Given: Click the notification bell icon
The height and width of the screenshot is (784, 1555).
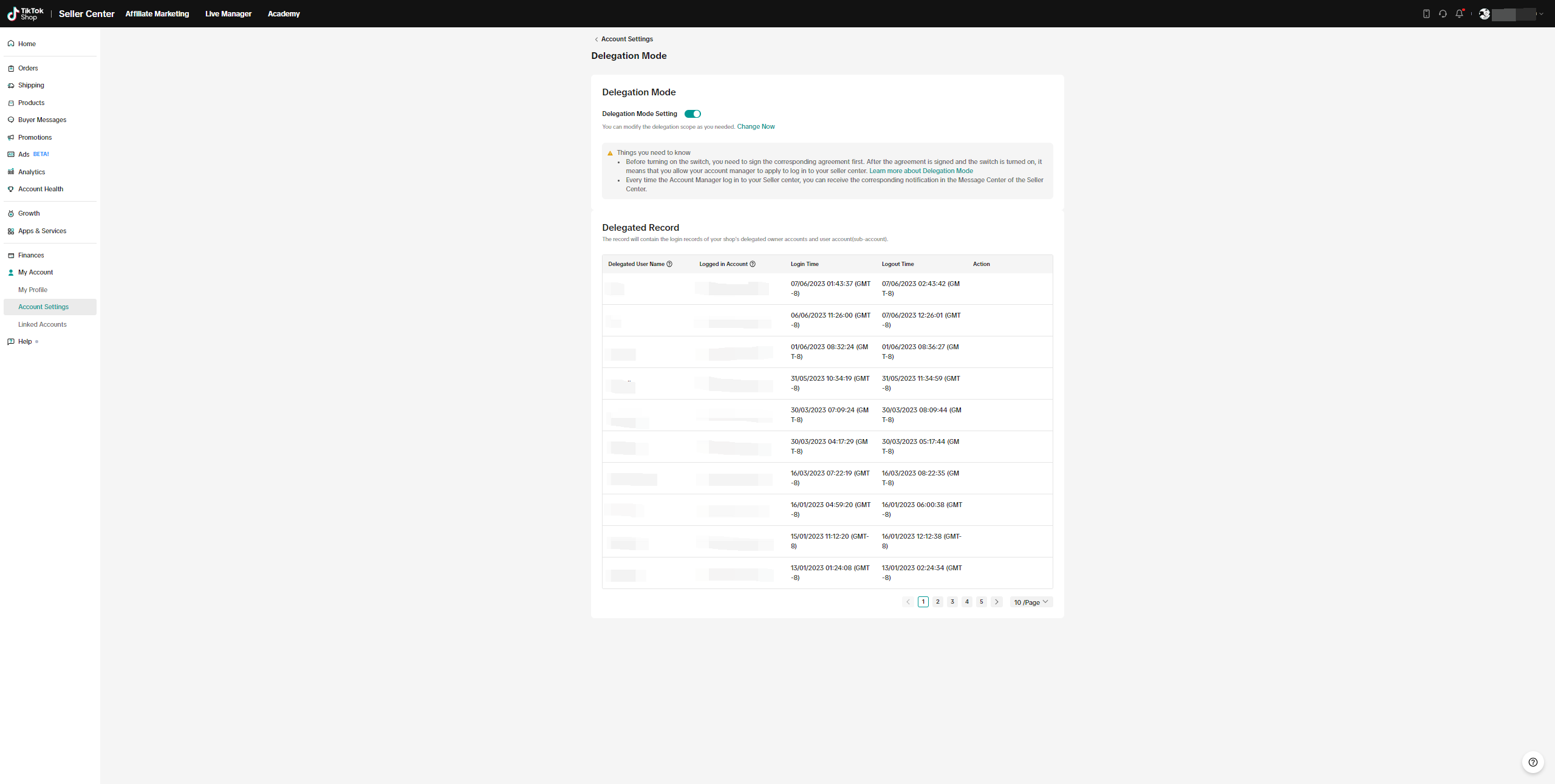Looking at the screenshot, I should (1459, 13).
